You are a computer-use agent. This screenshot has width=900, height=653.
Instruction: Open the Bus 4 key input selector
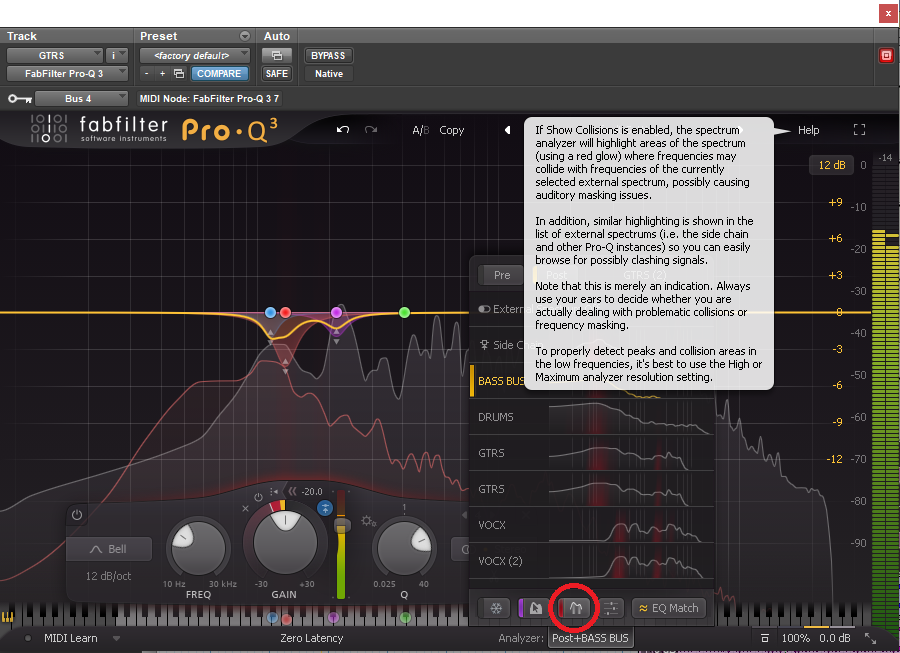(x=81, y=99)
